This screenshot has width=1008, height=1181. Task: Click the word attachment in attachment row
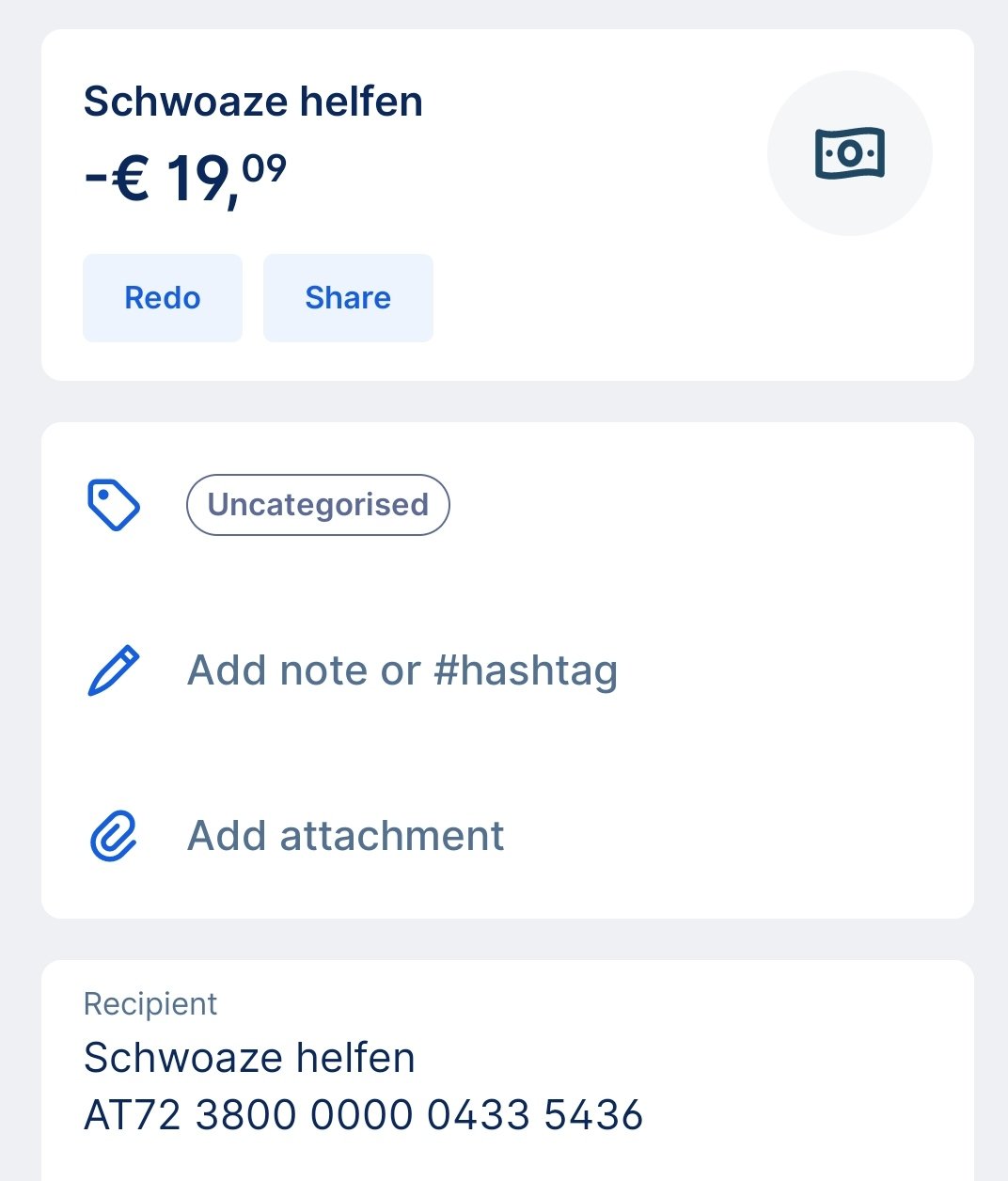[392, 836]
